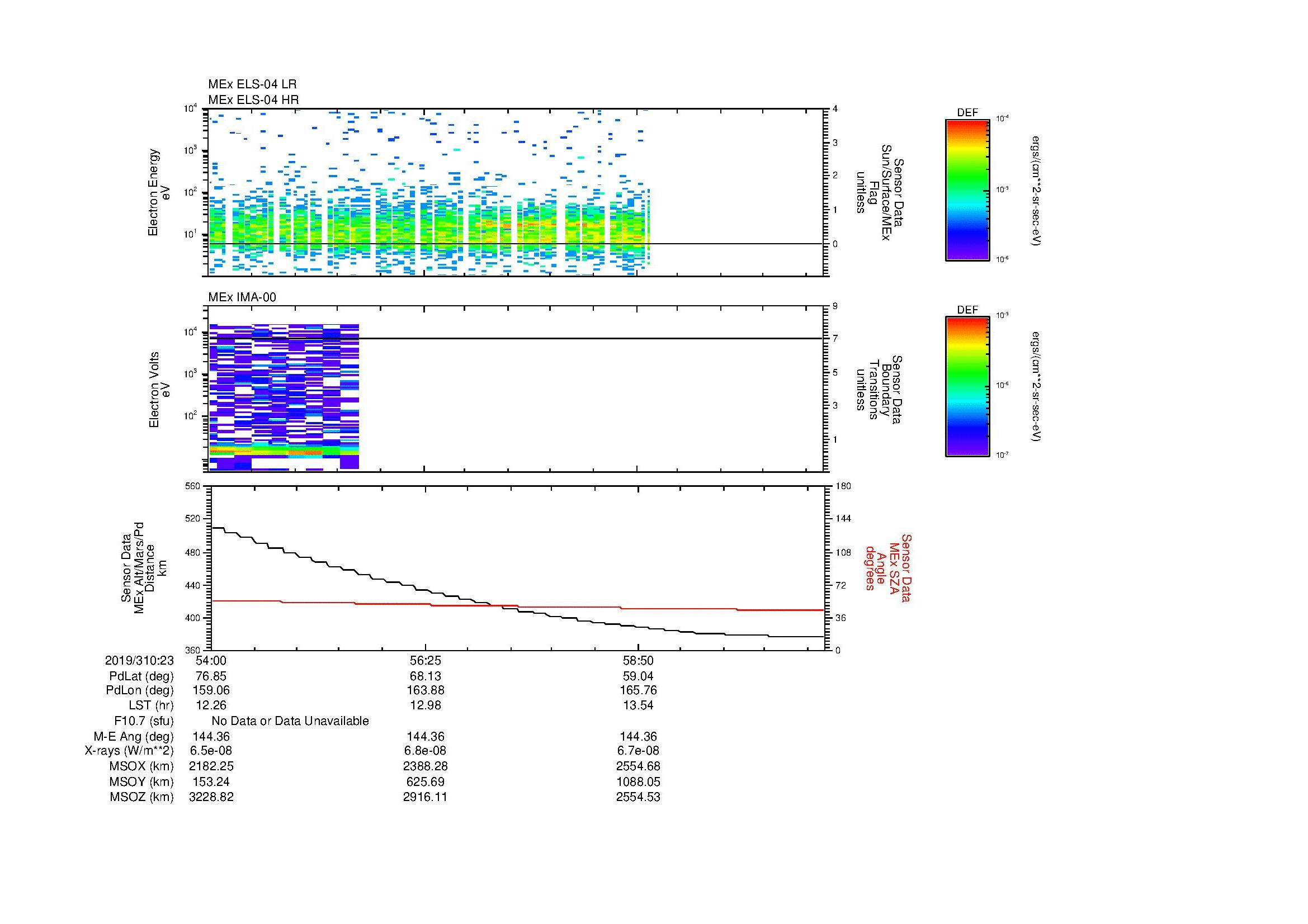This screenshot has height=924, width=1308.
Task: Click the 560 altitude axis tick label
Action: [193, 486]
